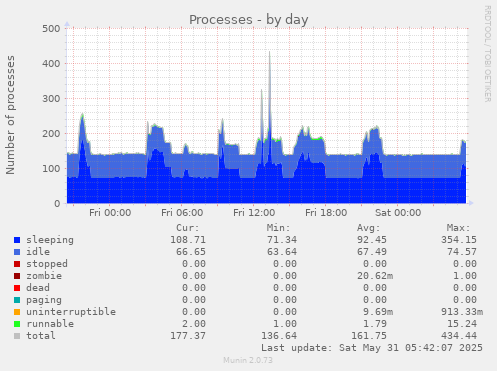Click the sleeping legend color swatch
This screenshot has height=371, width=497.
click(17, 240)
